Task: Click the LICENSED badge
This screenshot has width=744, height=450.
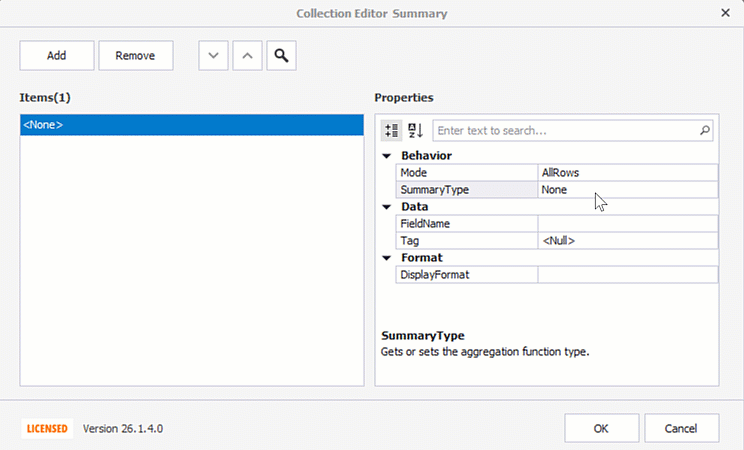Action: [47, 429]
